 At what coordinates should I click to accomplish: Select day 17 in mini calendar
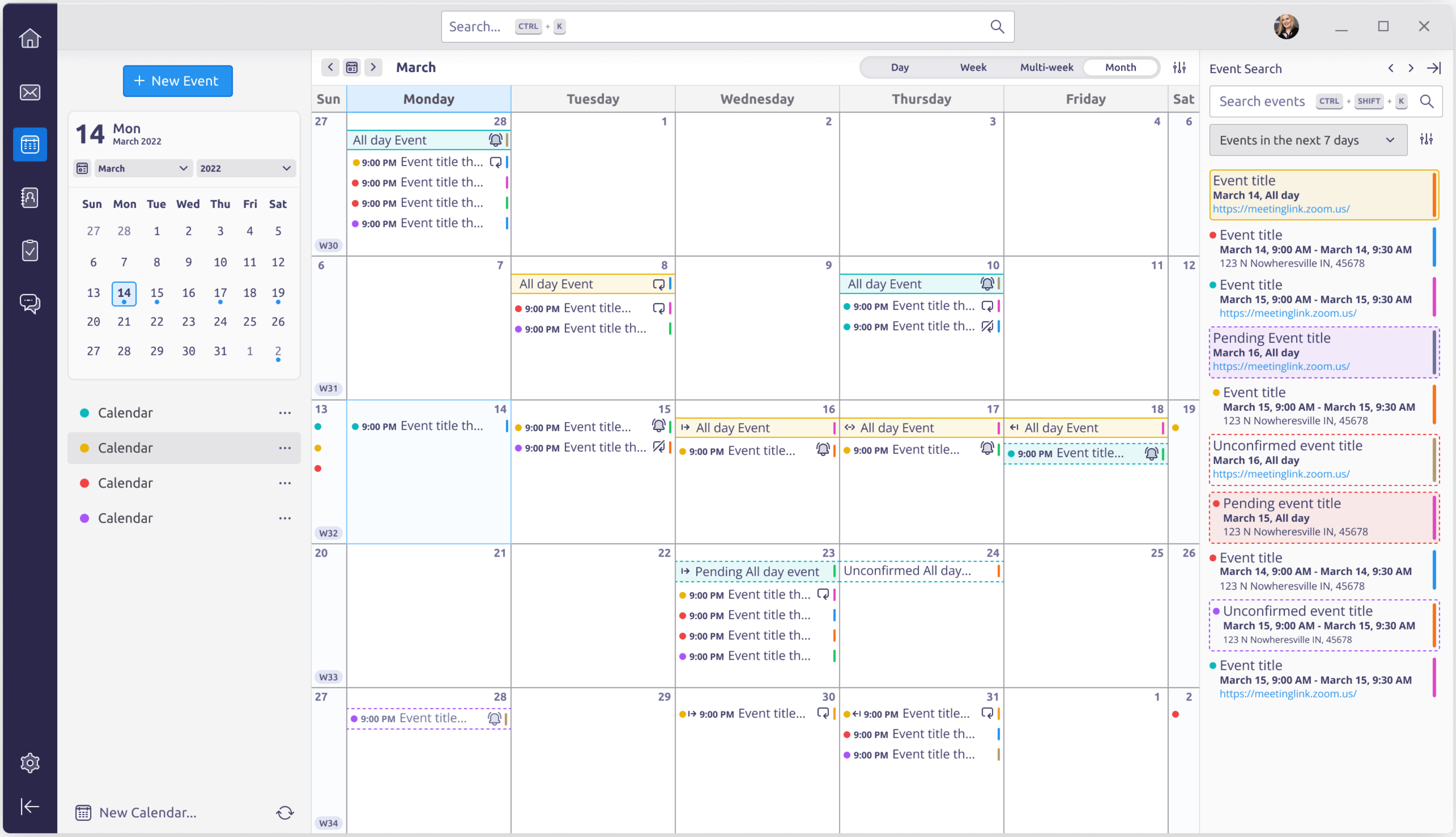tap(220, 292)
